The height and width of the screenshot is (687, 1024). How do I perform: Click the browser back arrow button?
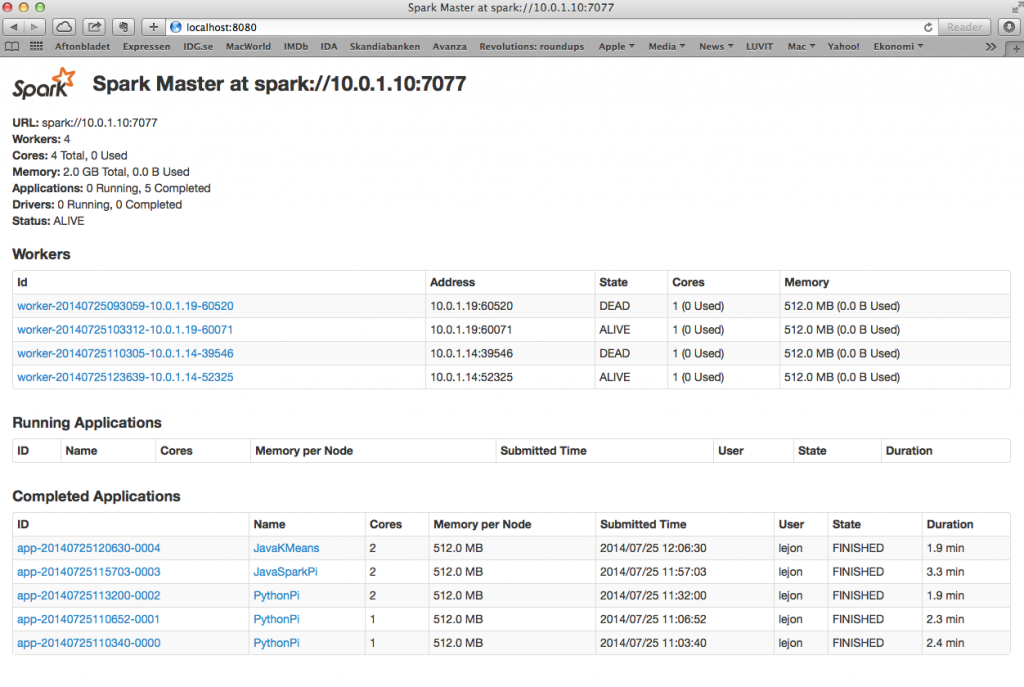[15, 27]
